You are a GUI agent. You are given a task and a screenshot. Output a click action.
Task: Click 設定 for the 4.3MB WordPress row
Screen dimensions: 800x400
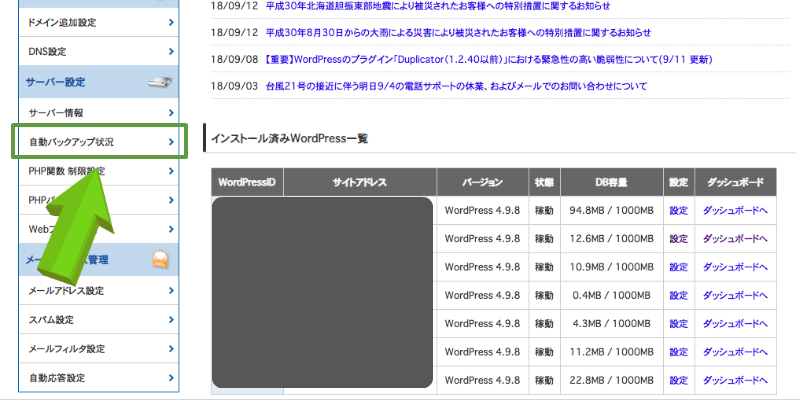679,323
